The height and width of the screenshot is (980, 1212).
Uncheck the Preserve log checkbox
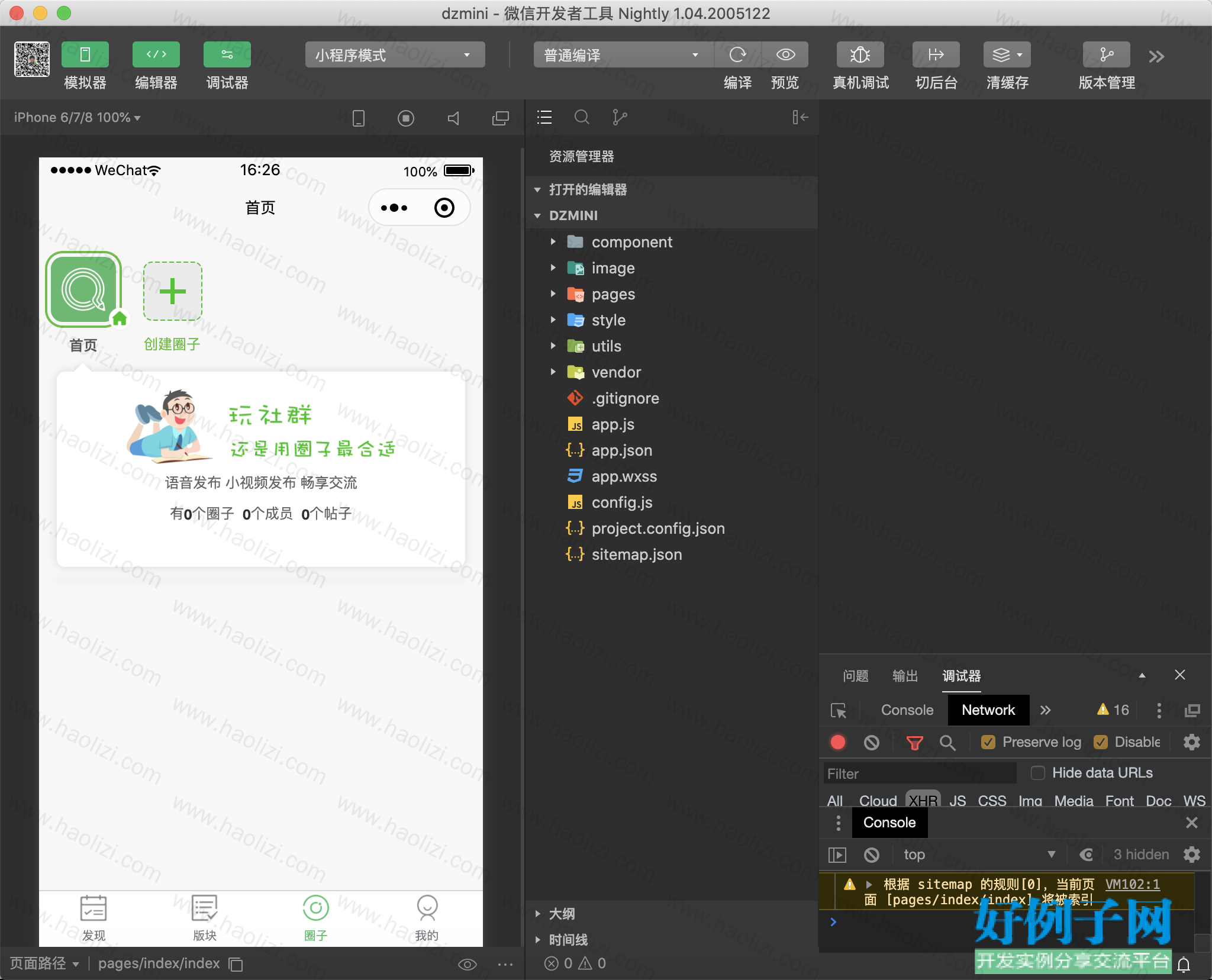pyautogui.click(x=988, y=742)
